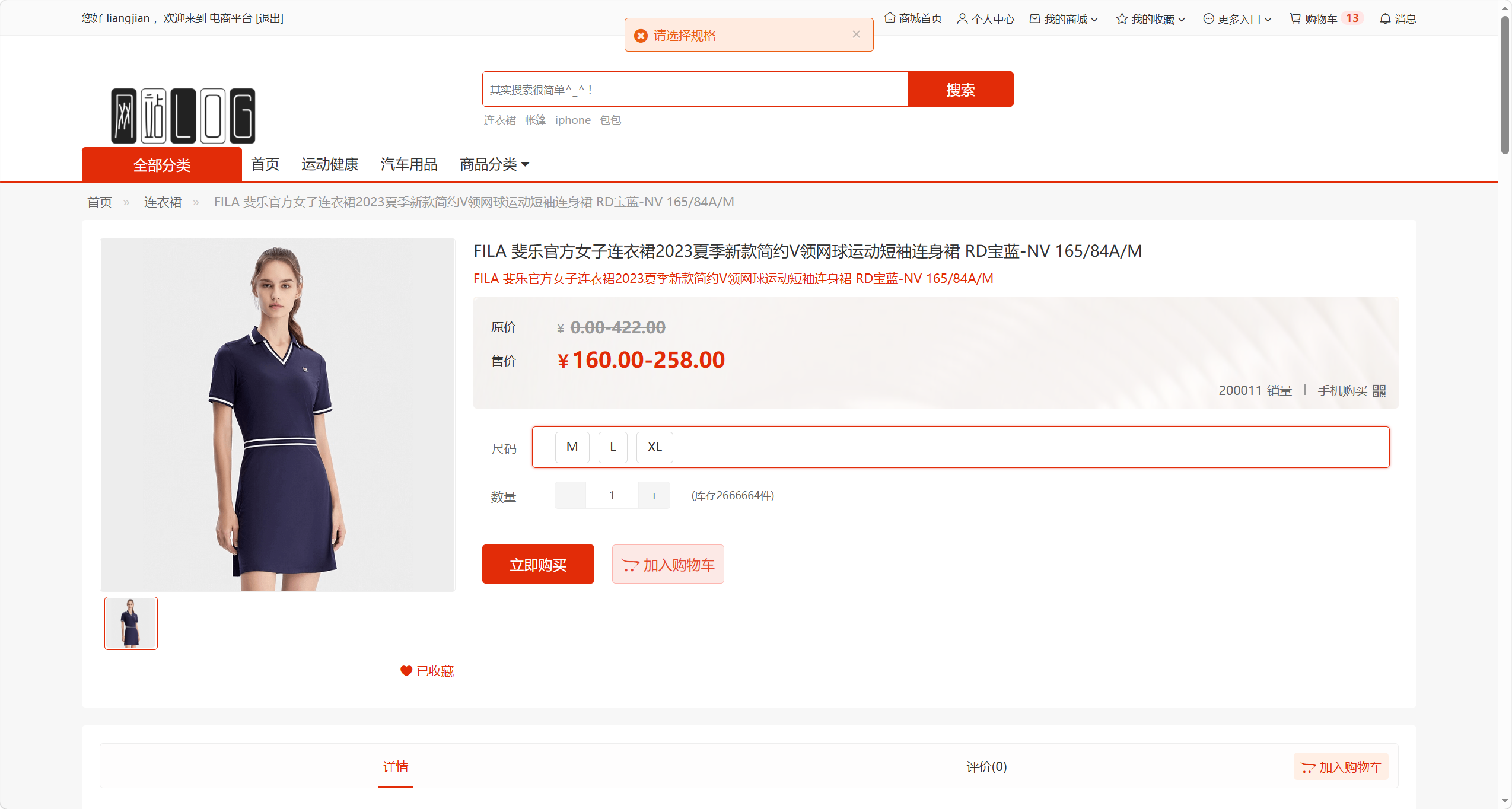This screenshot has width=1512, height=809.
Task: Select size M
Action: 572,447
